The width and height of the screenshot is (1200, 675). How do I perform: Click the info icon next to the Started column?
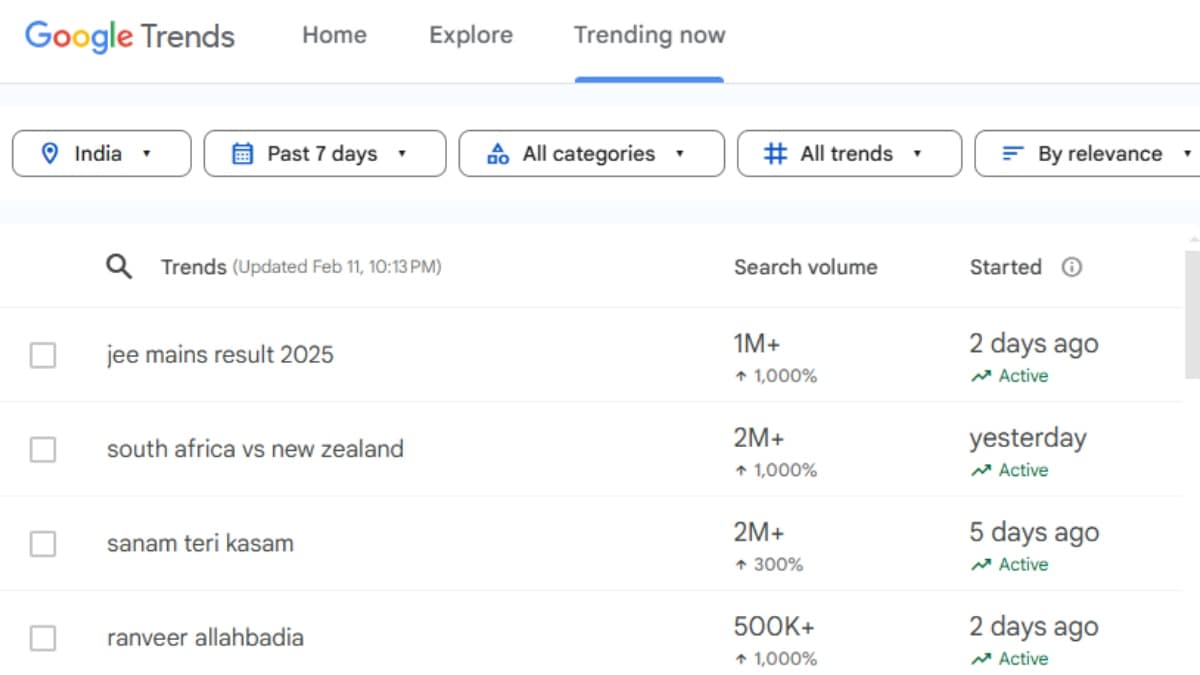pyautogui.click(x=1071, y=266)
